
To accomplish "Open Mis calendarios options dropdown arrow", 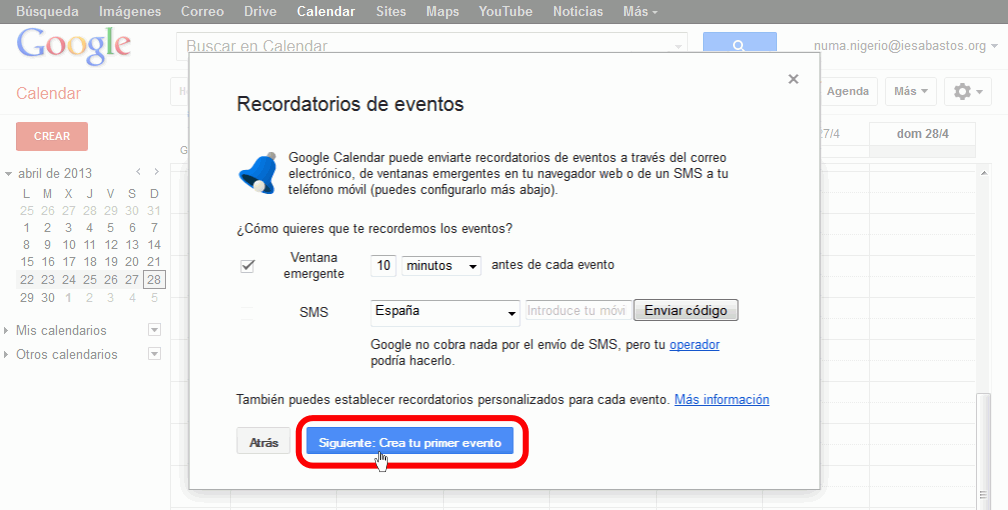I will coord(154,330).
